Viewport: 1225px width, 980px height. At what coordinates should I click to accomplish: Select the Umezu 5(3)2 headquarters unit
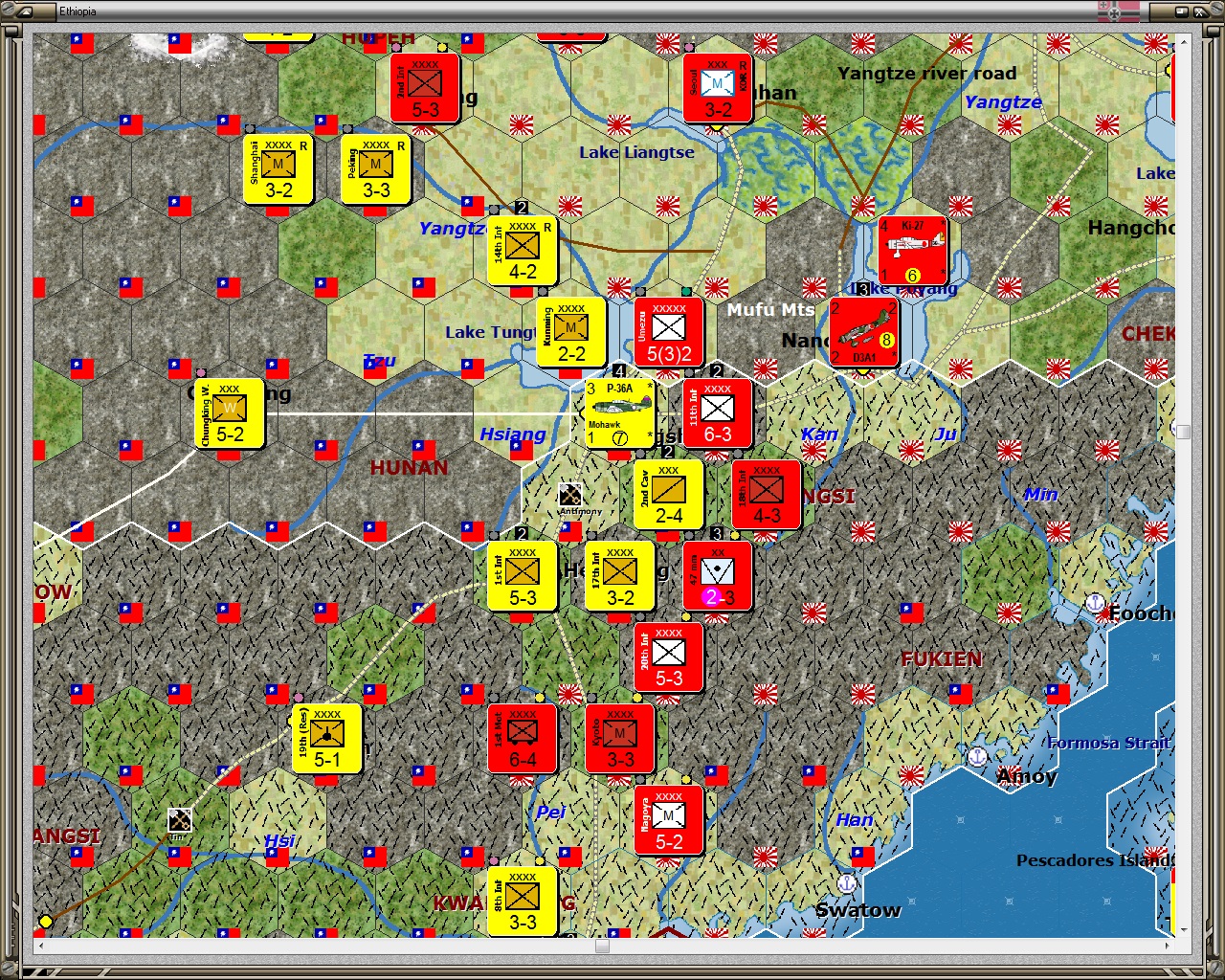(x=669, y=332)
